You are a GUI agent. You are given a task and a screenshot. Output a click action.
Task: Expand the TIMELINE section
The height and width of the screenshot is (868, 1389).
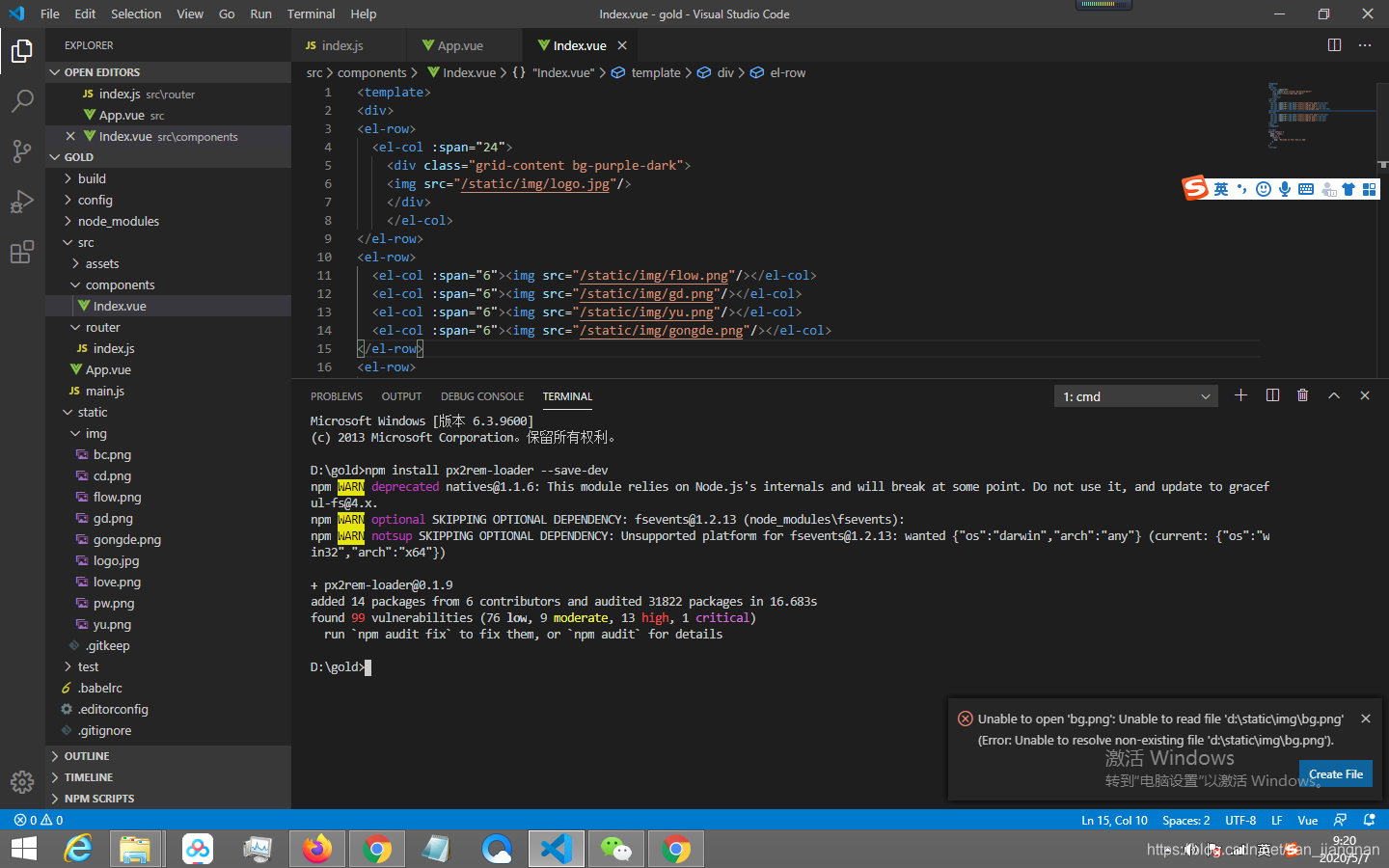[168, 777]
